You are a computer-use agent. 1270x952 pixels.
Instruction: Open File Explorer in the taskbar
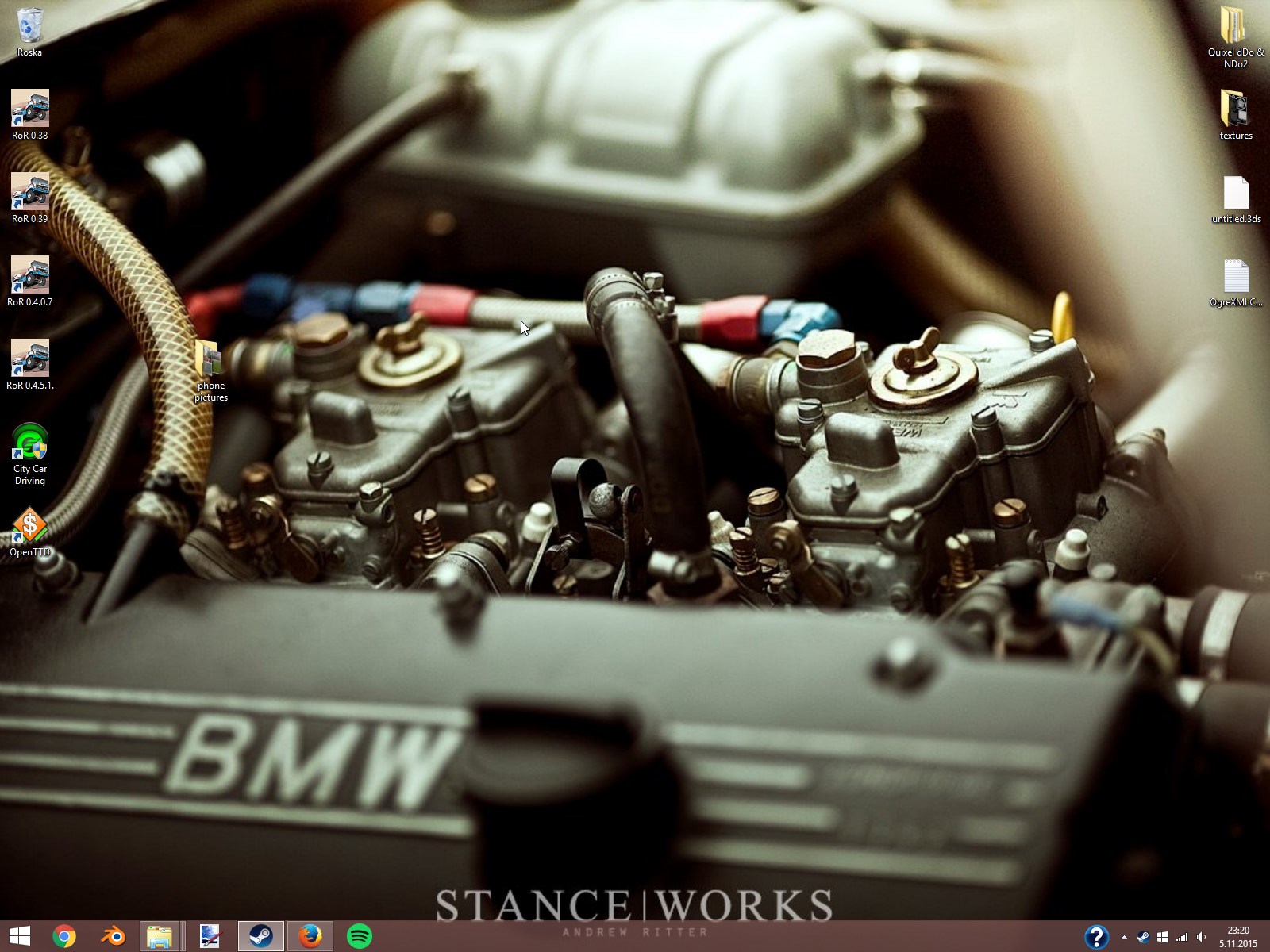(161, 936)
